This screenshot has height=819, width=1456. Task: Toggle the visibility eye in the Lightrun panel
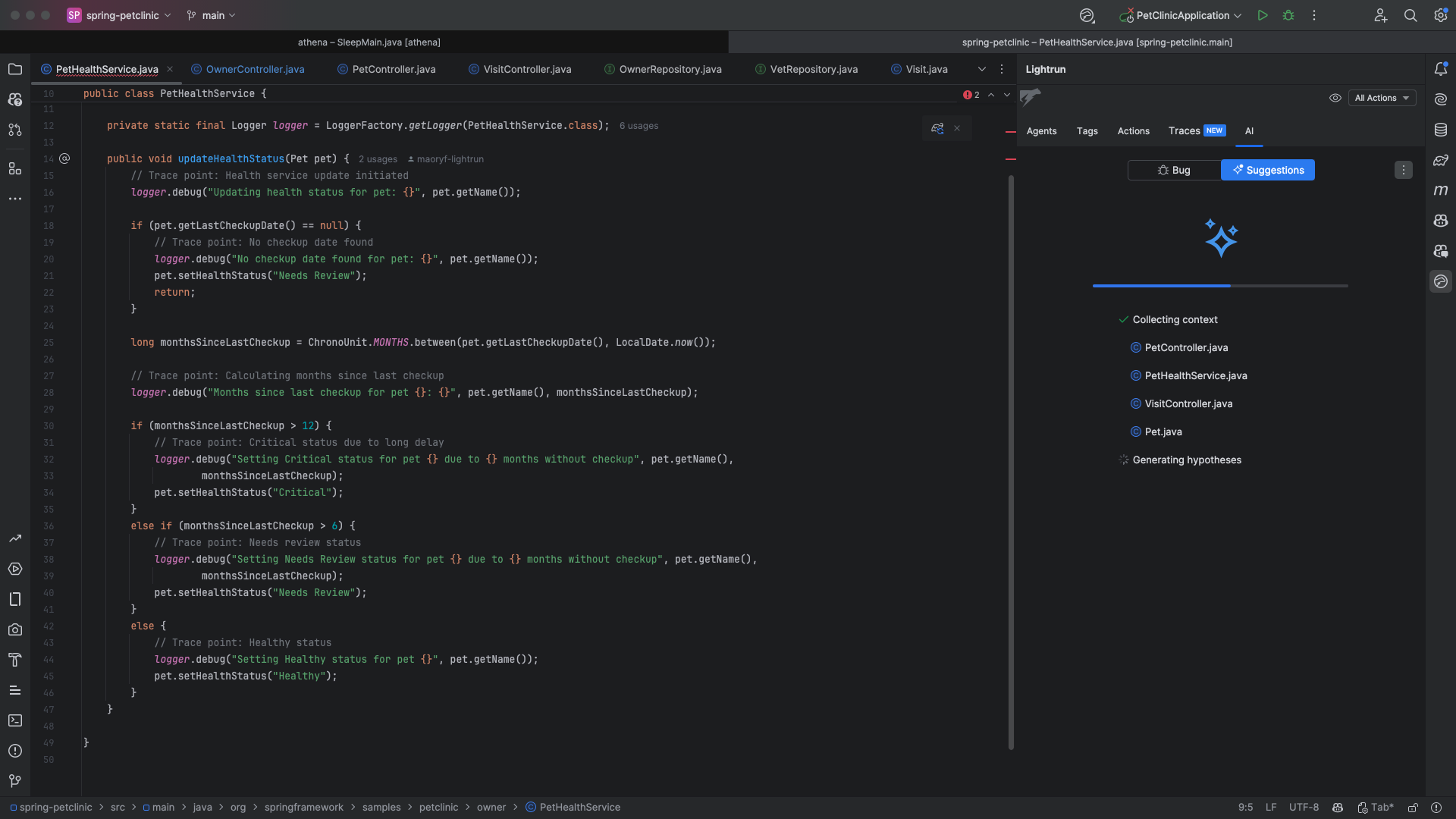coord(1335,98)
